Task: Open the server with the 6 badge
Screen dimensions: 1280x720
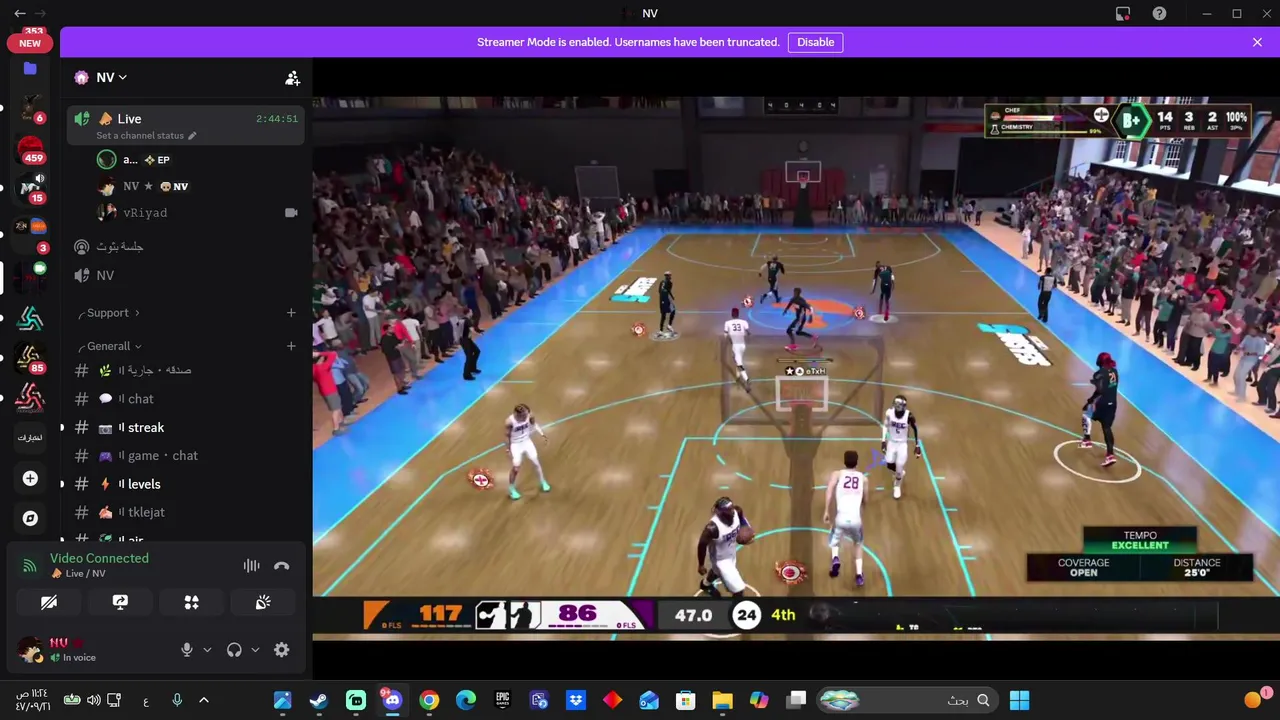Action: 30,109
